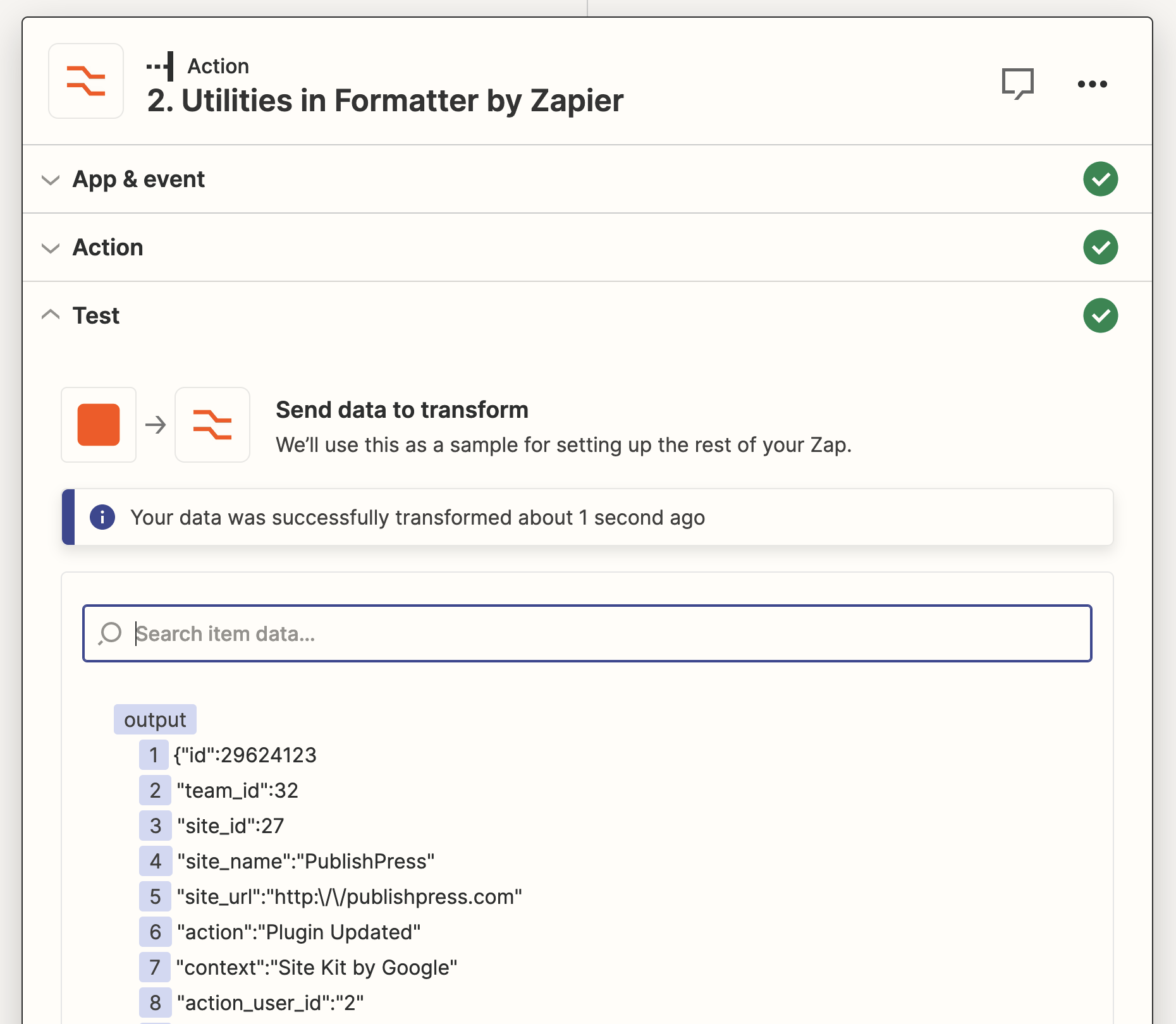
Task: Expand the App & event section
Action: 50,181
